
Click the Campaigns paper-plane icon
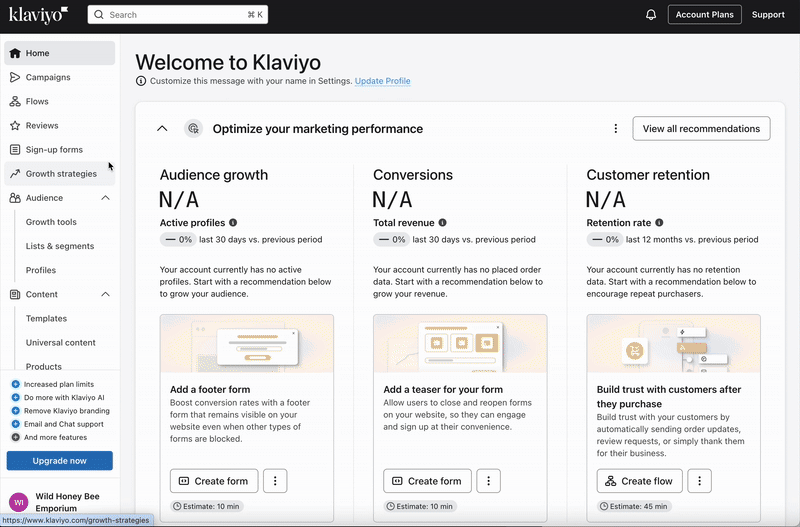coord(15,77)
